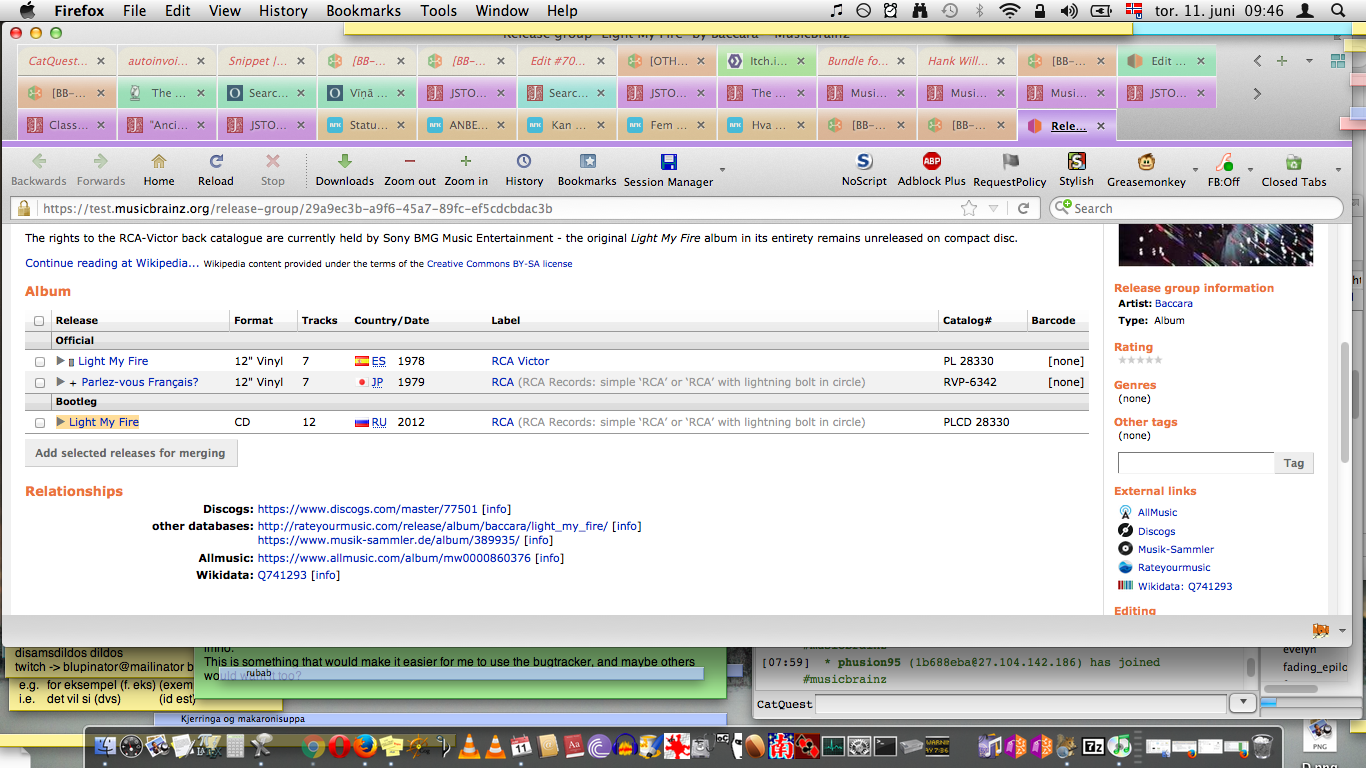Click the Greasemonkey monkey icon
Screen dimensions: 1366x768
[1146, 161]
